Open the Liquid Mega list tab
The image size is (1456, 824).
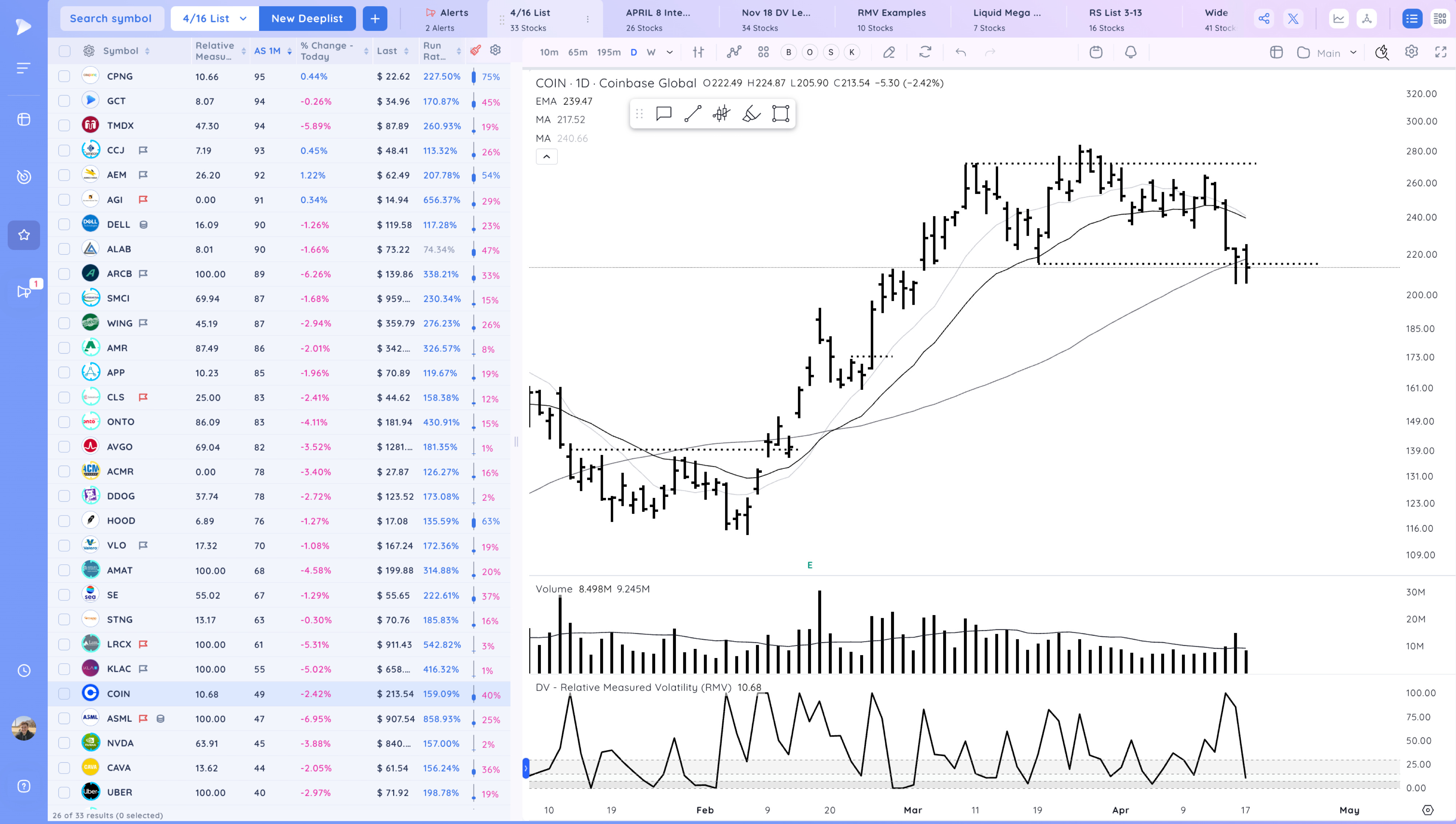[x=1007, y=19]
